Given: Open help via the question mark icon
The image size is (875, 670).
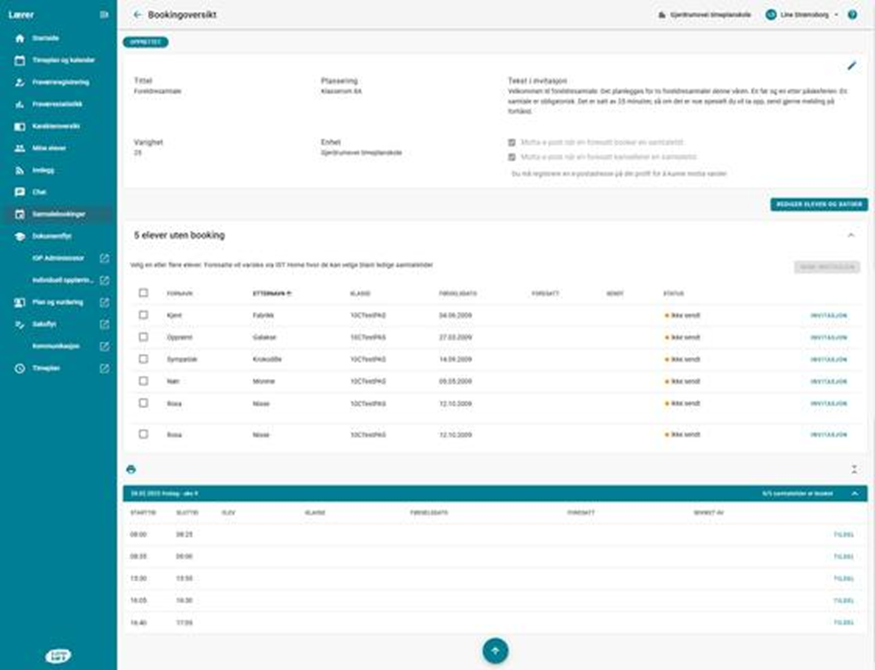Looking at the screenshot, I should (x=852, y=15).
